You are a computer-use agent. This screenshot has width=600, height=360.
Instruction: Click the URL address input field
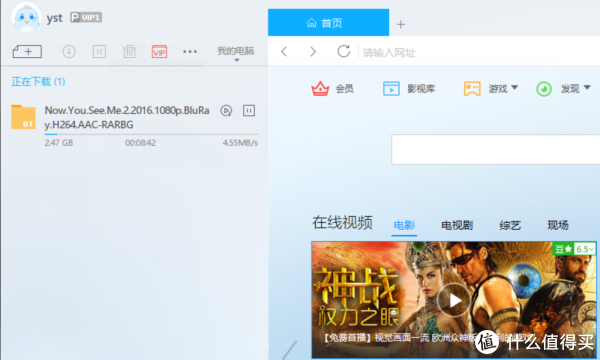point(479,52)
